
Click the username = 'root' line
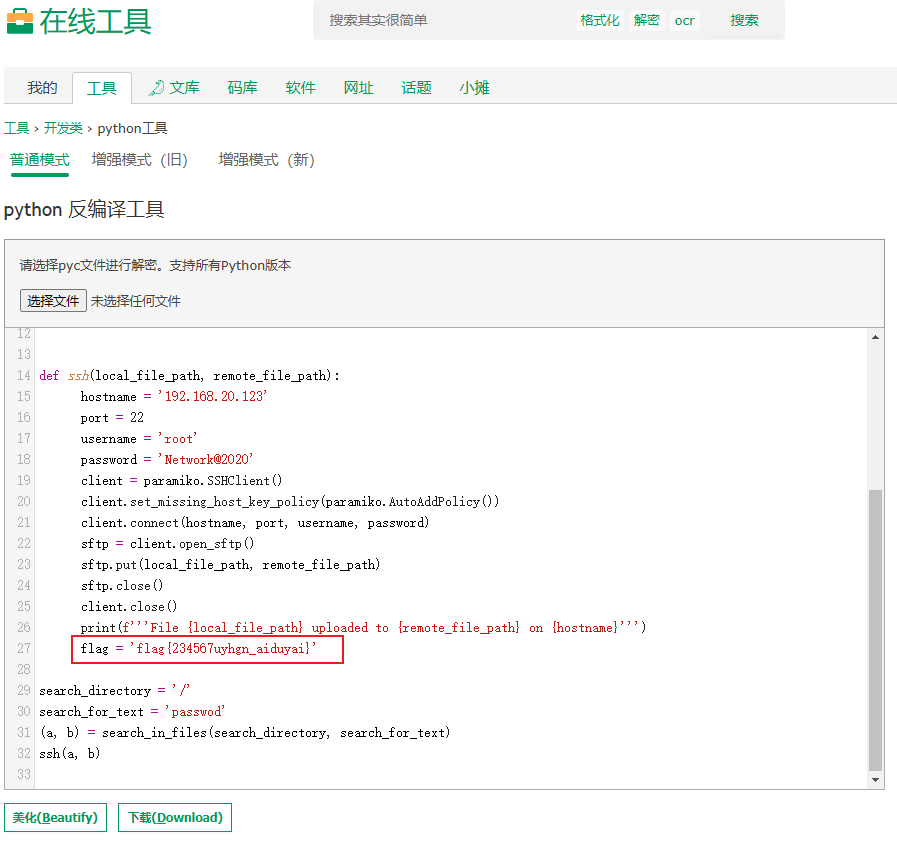coord(139,439)
